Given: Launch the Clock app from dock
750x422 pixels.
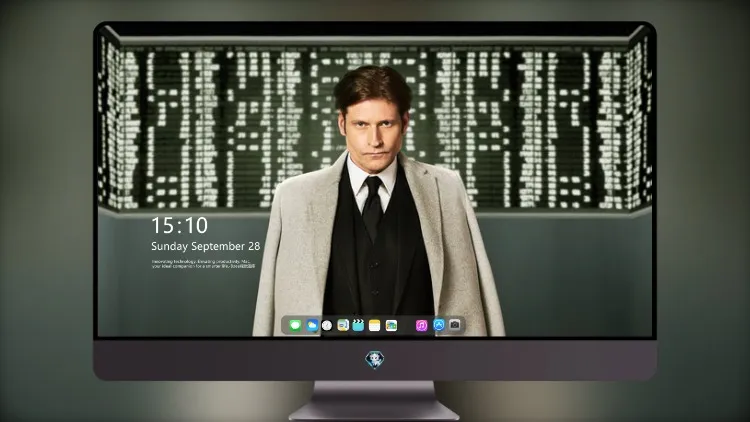Looking at the screenshot, I should 327,325.
